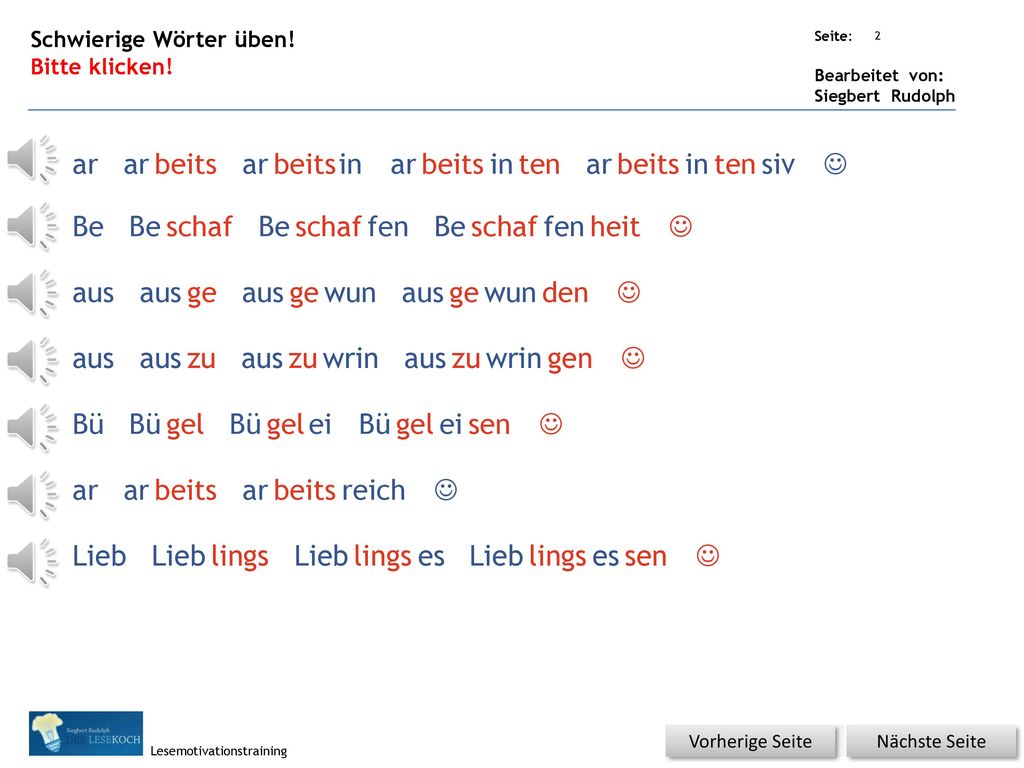Screen dimensions: 1024x768
Task: Click the full word 'Be schaf fen heit'
Action: coord(537,227)
